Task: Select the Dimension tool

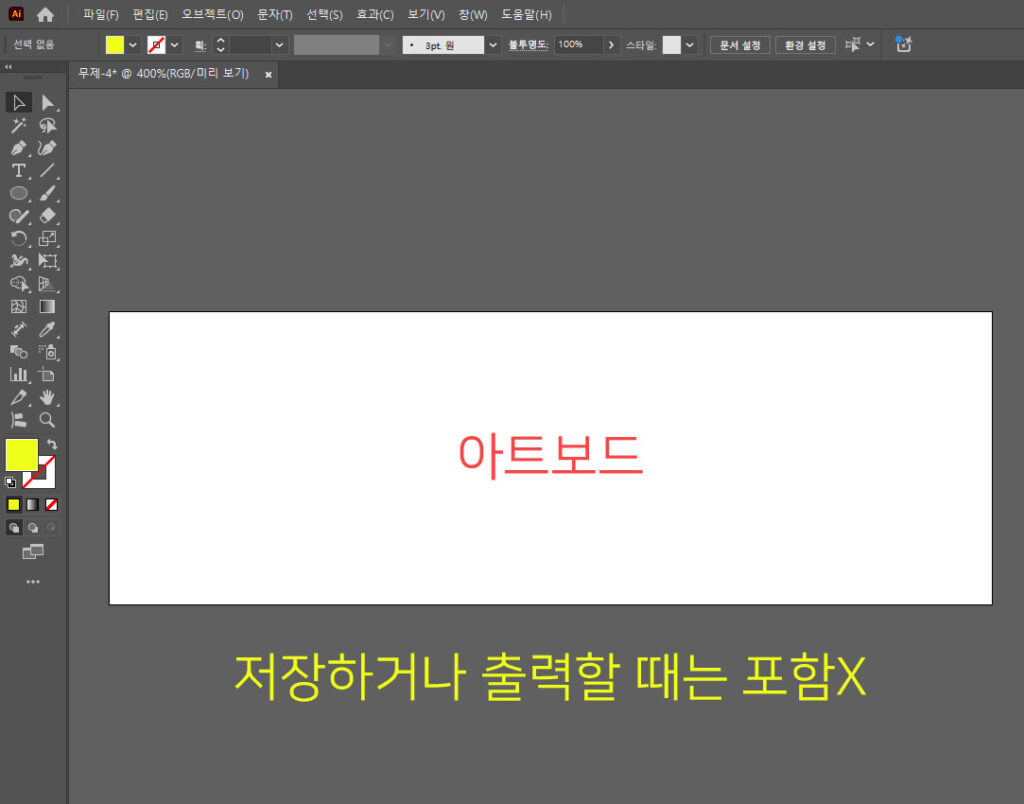Action: [18, 329]
